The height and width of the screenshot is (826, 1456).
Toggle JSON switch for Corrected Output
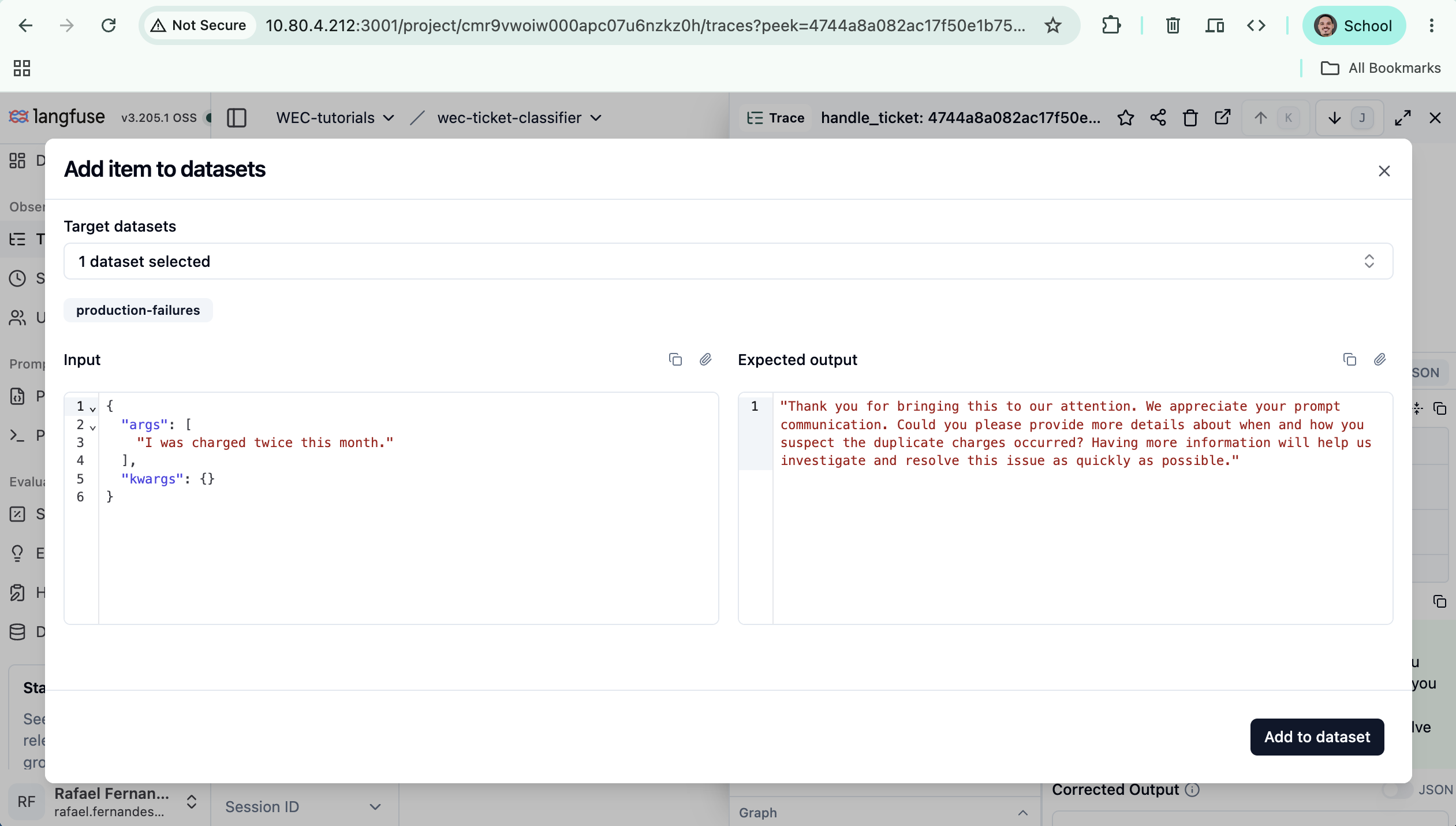pos(1397,790)
